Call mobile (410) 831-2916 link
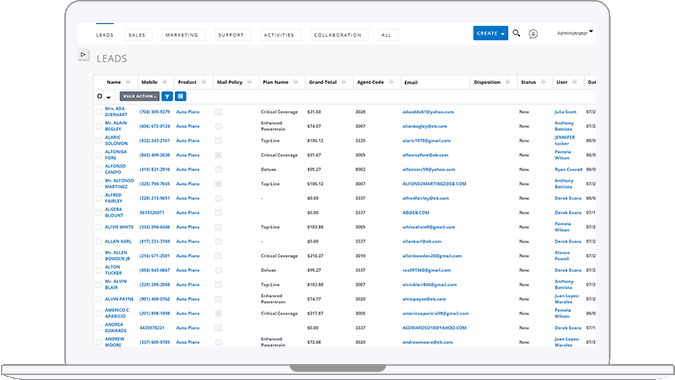The width and height of the screenshot is (675, 380). (x=155, y=170)
